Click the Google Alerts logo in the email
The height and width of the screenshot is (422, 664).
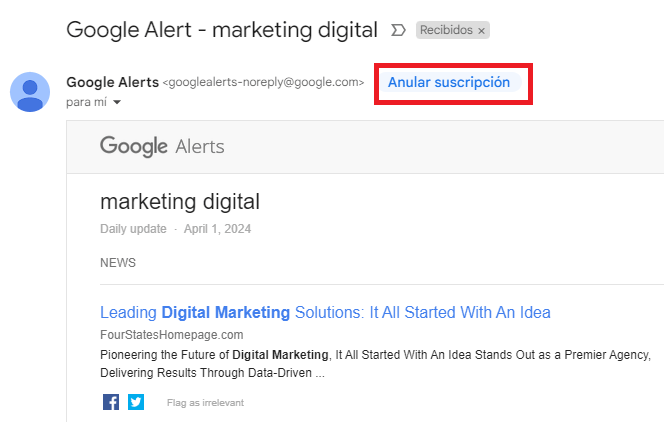point(162,147)
